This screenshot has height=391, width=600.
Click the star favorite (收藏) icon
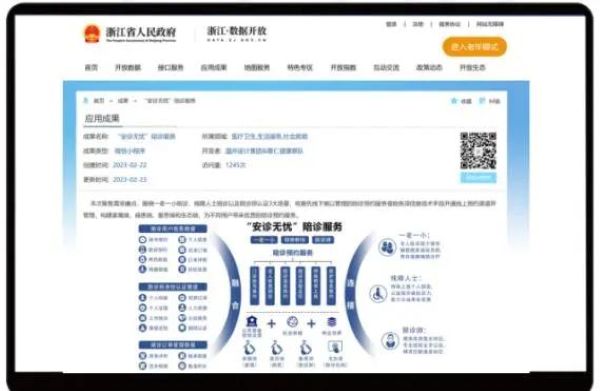point(454,101)
